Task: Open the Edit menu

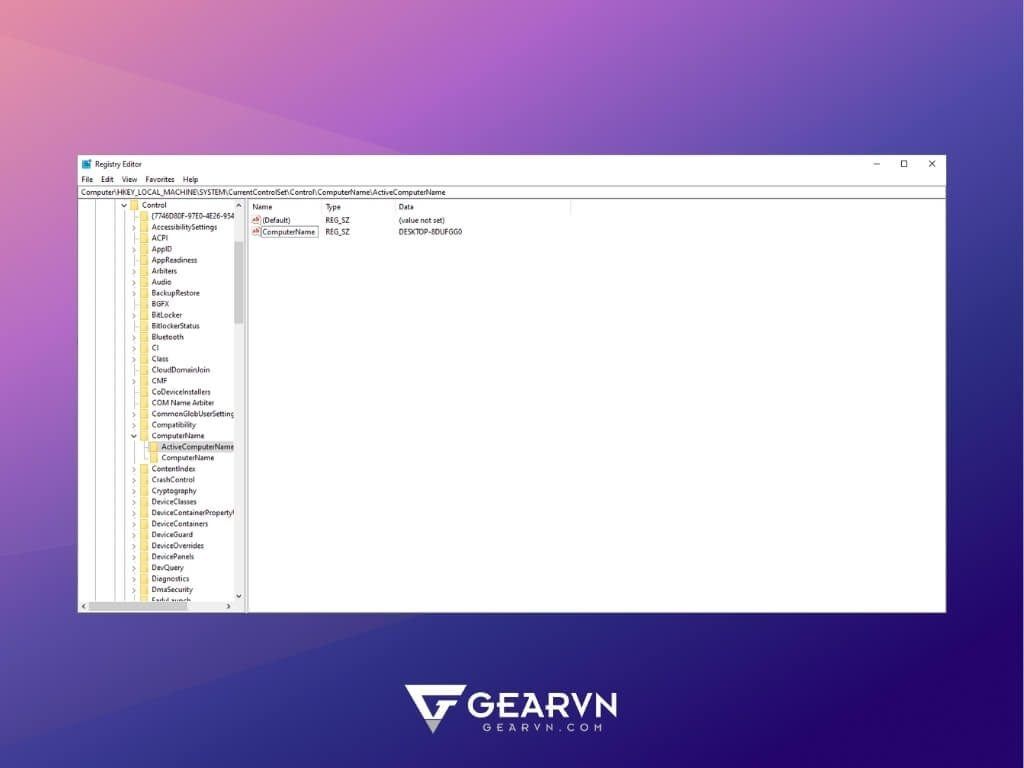Action: click(107, 178)
